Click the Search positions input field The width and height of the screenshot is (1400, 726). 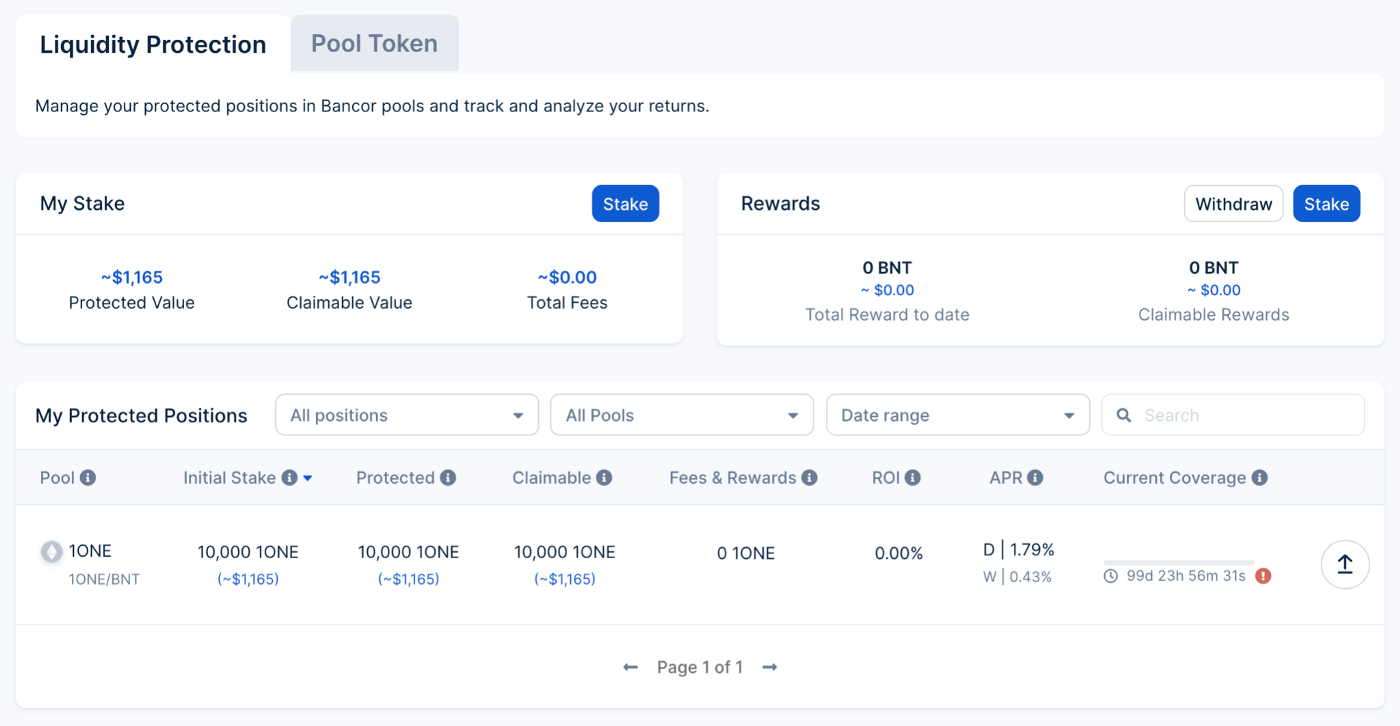click(x=1233, y=415)
